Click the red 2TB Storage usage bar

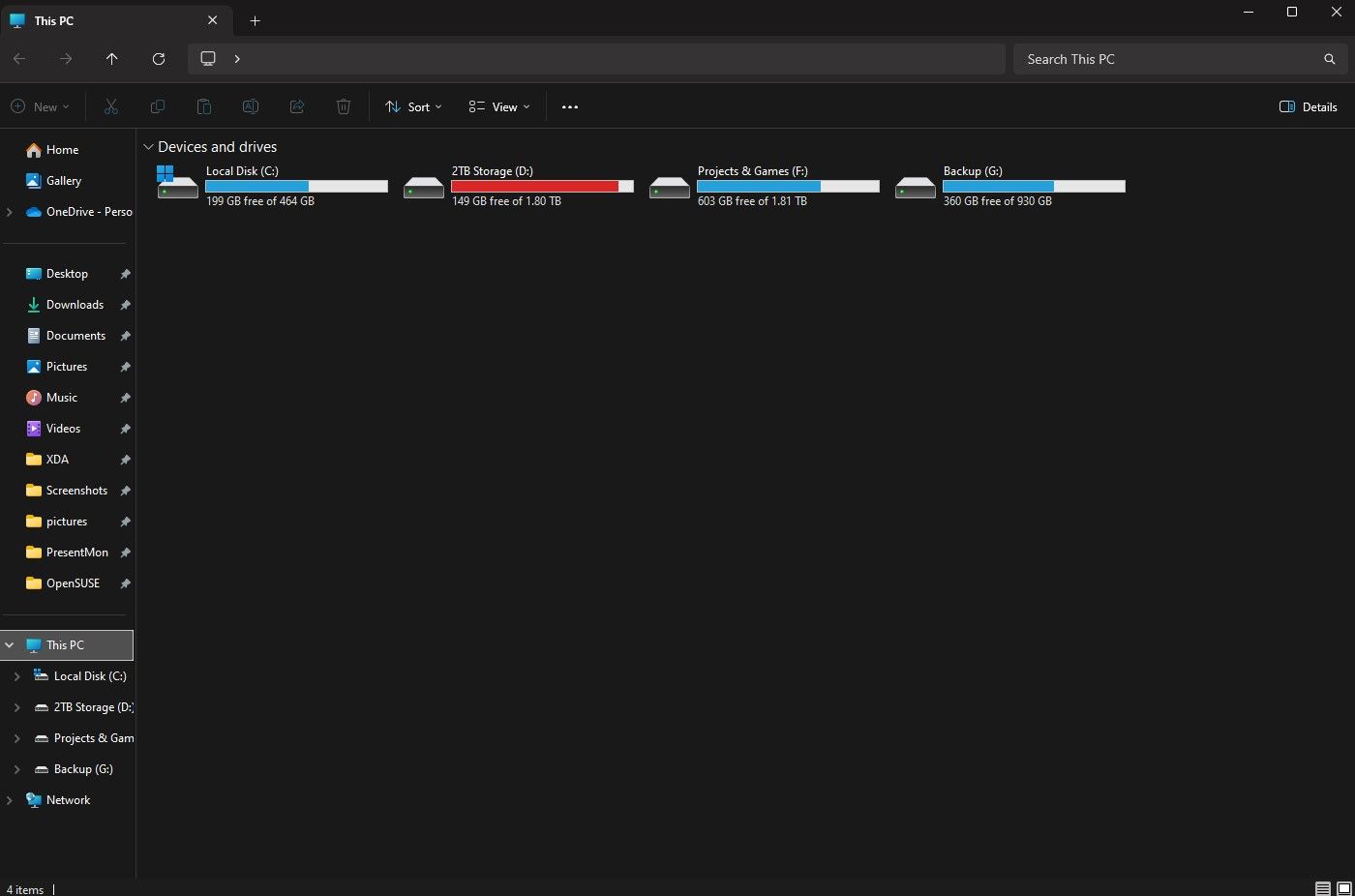click(543, 186)
